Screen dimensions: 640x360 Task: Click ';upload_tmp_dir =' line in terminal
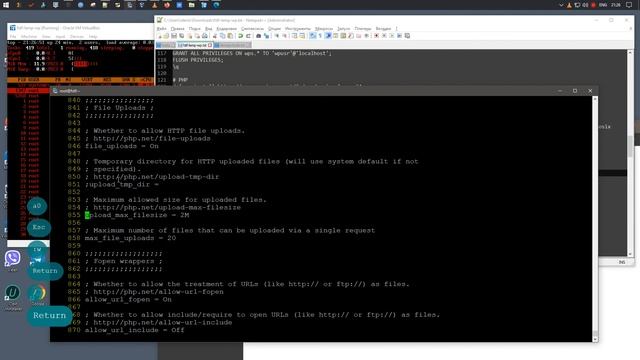pos(122,184)
